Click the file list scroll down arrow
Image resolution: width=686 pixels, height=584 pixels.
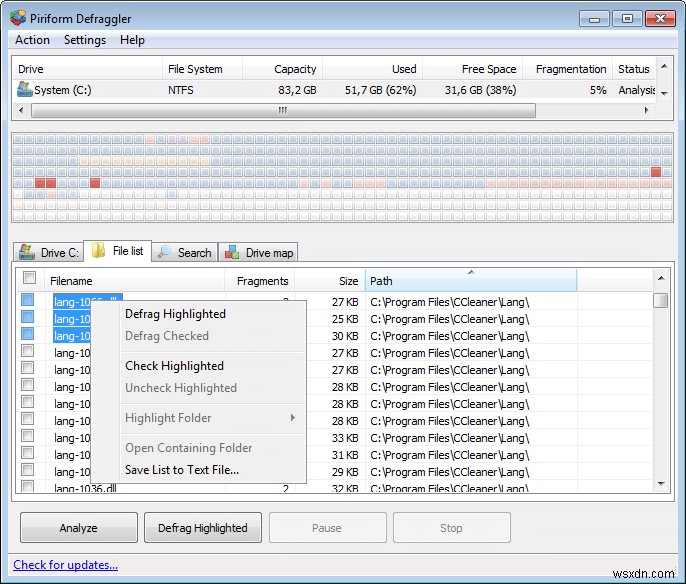660,483
